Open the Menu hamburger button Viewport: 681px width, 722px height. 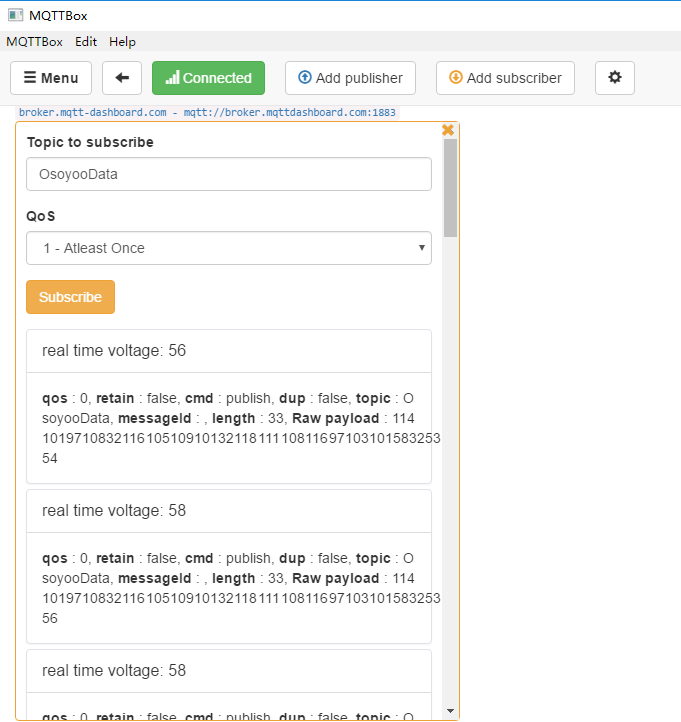coord(51,78)
